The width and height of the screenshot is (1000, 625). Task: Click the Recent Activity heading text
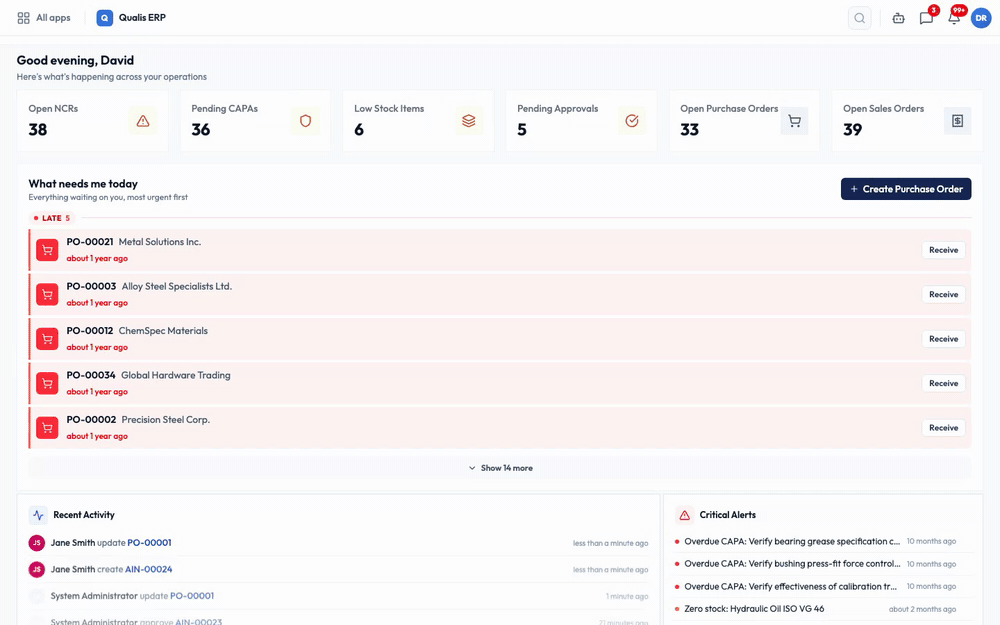point(84,515)
